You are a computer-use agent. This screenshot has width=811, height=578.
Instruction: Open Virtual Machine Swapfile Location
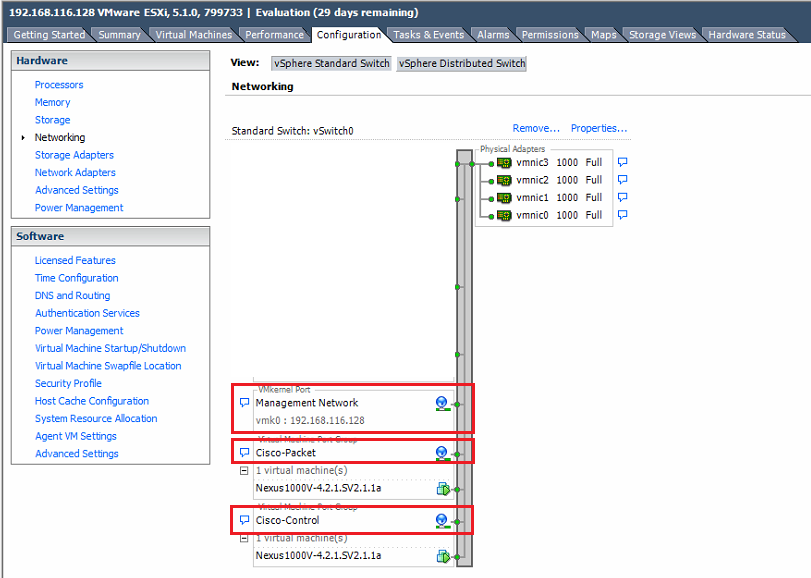[x=108, y=366]
